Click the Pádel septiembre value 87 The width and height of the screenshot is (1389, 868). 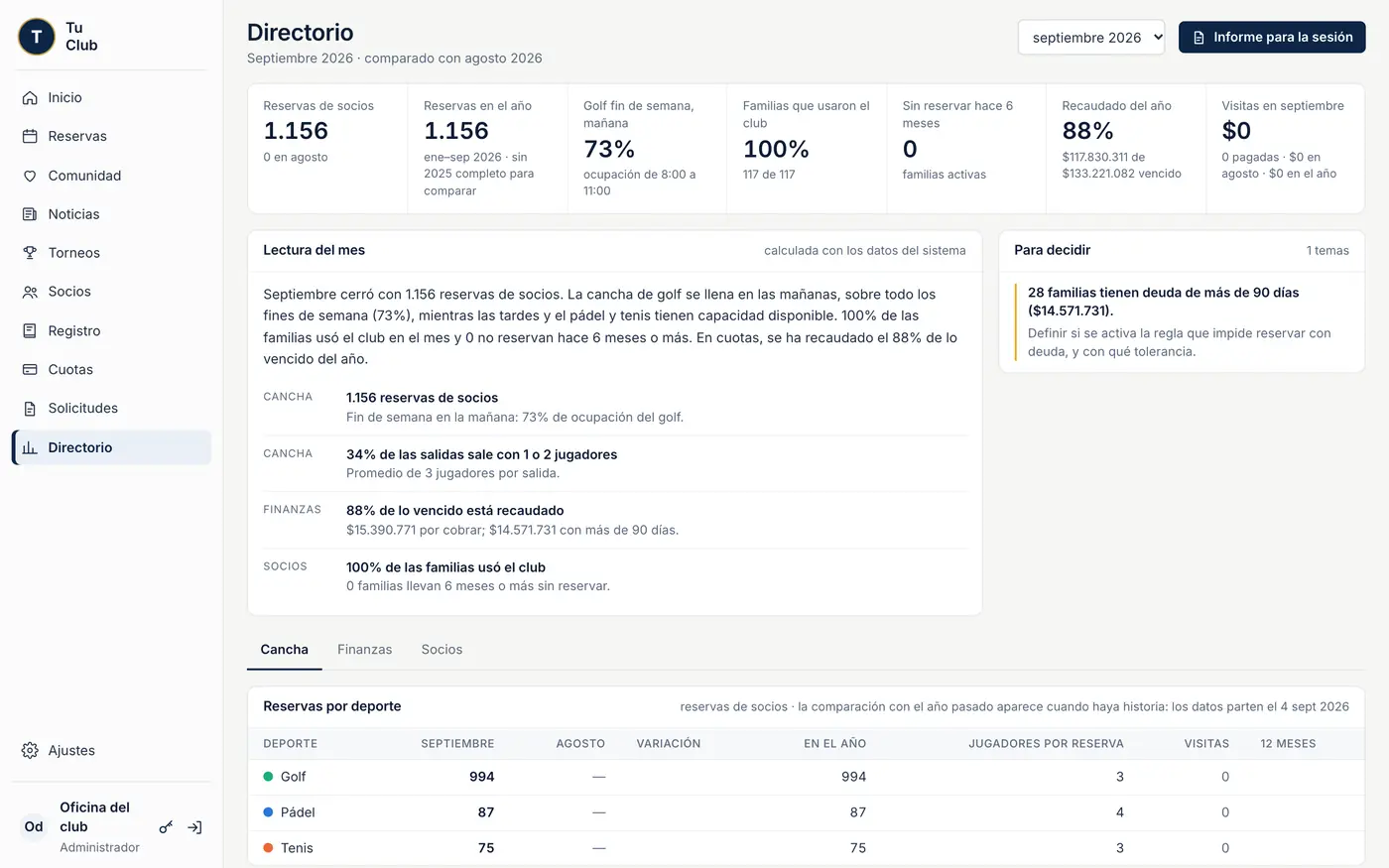485,812
